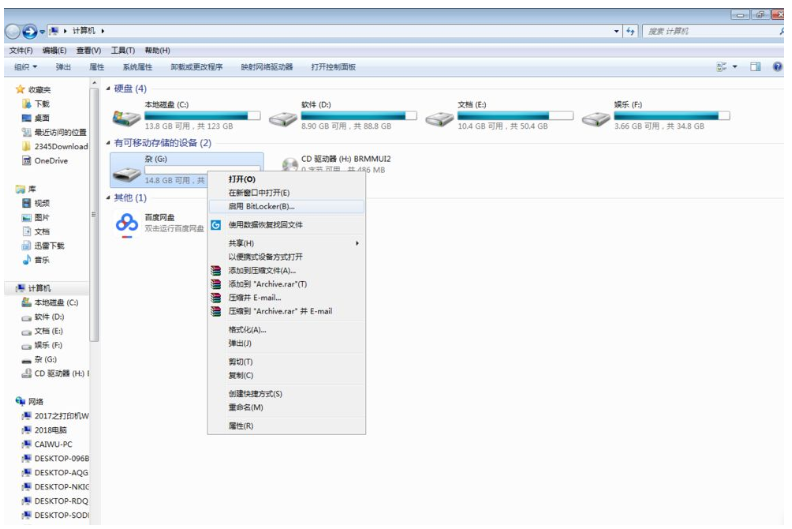Screen dimensions: 792x529
Task: Click the back navigation arrow button
Action: coord(16,32)
